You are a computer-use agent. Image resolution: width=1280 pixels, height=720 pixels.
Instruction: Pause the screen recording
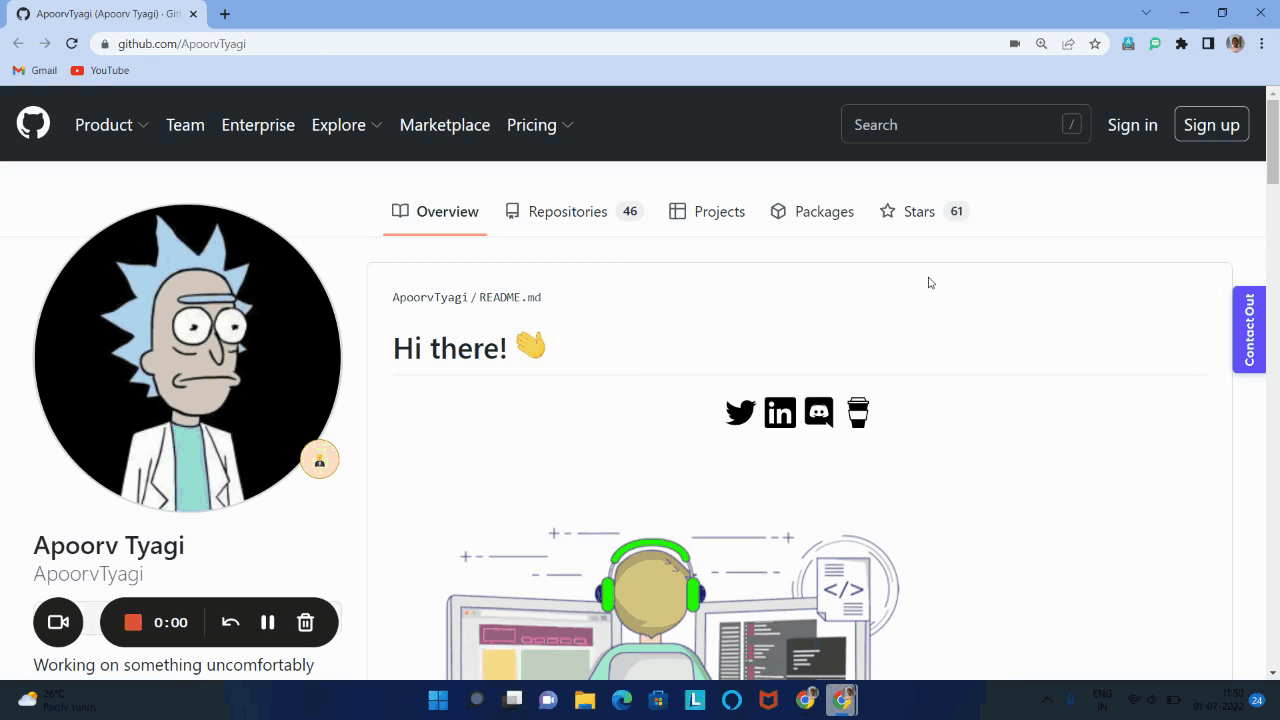tap(267, 622)
